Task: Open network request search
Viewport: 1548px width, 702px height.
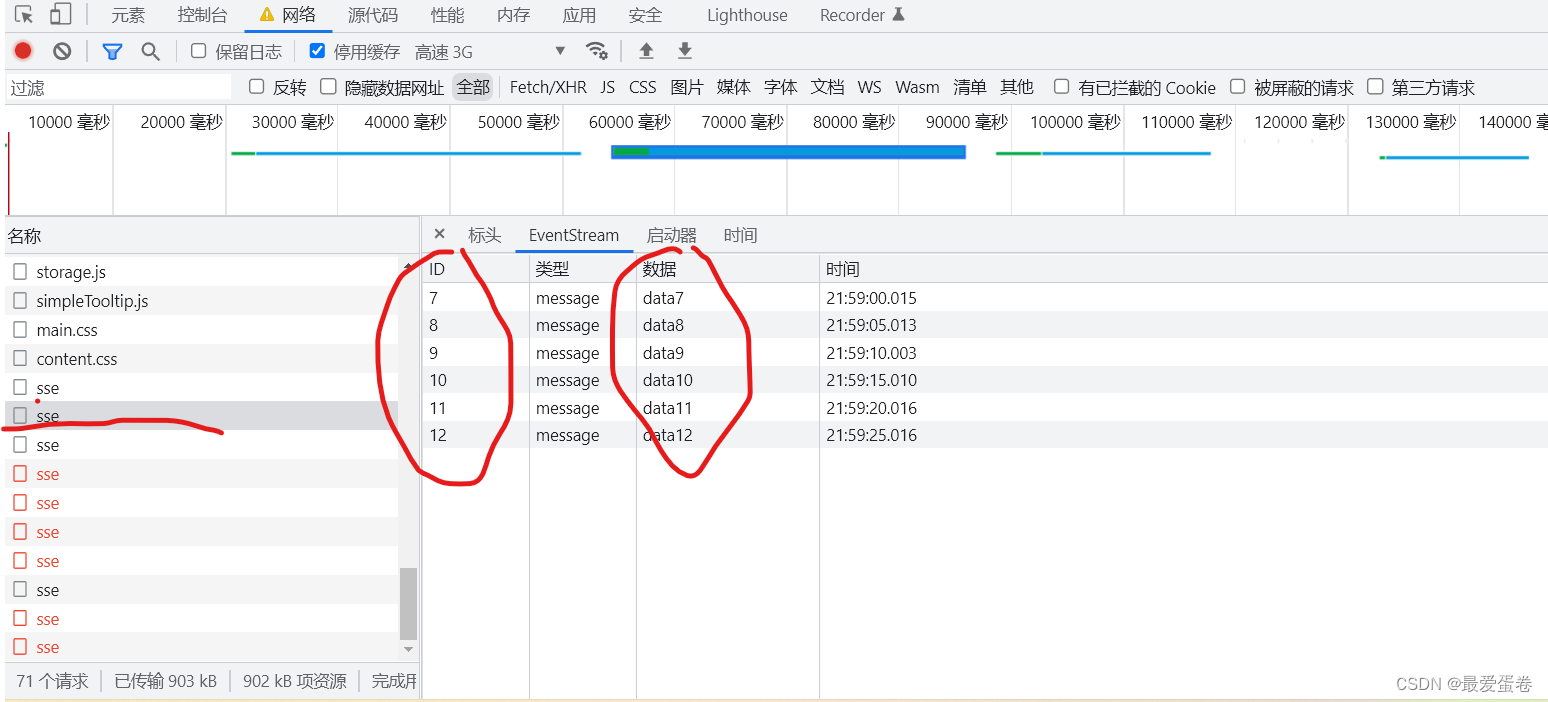Action: pos(150,51)
